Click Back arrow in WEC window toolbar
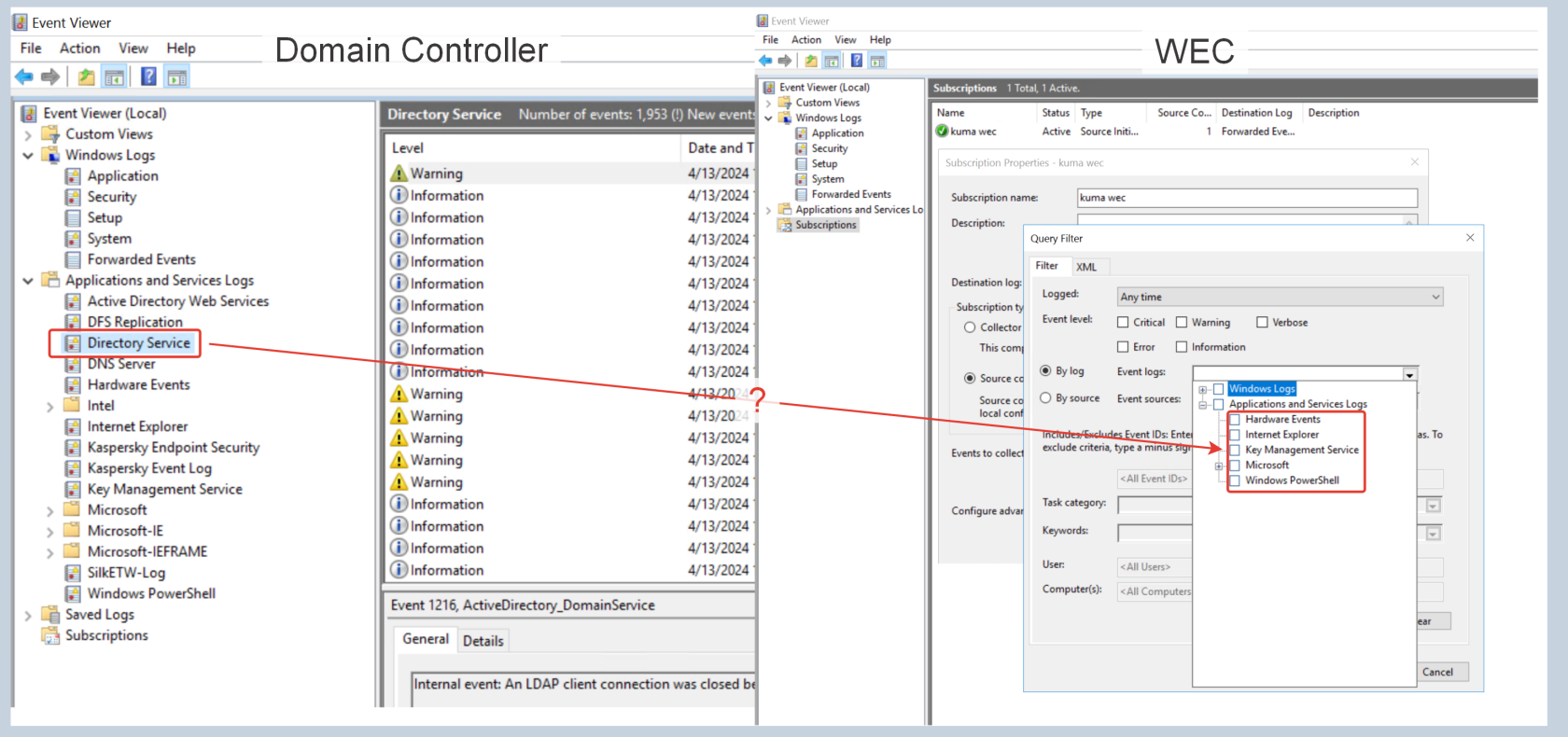 765,61
